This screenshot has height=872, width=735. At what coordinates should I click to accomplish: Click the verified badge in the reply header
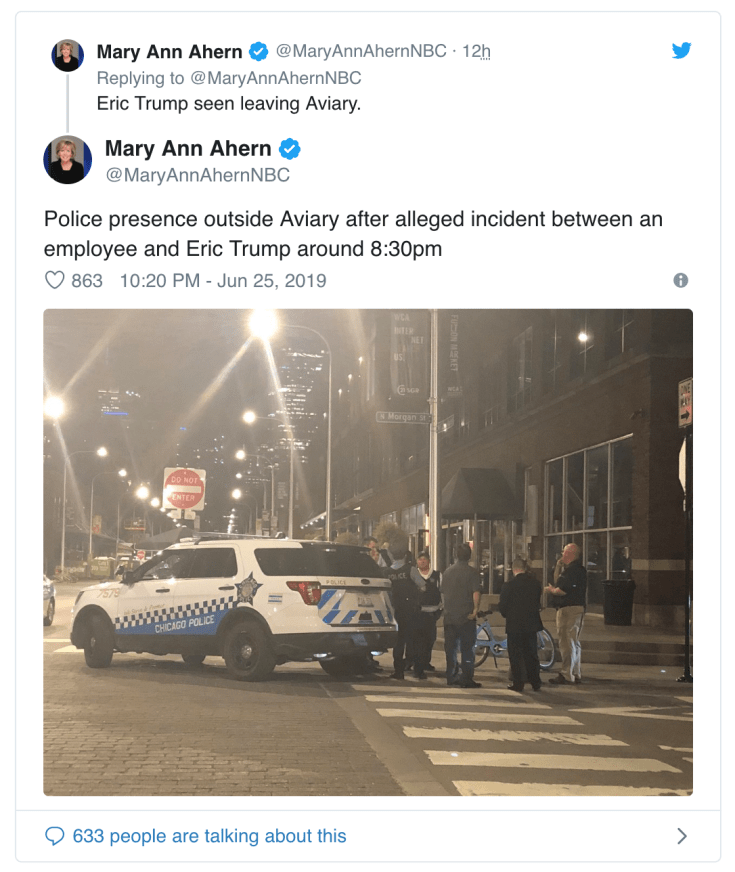[259, 51]
